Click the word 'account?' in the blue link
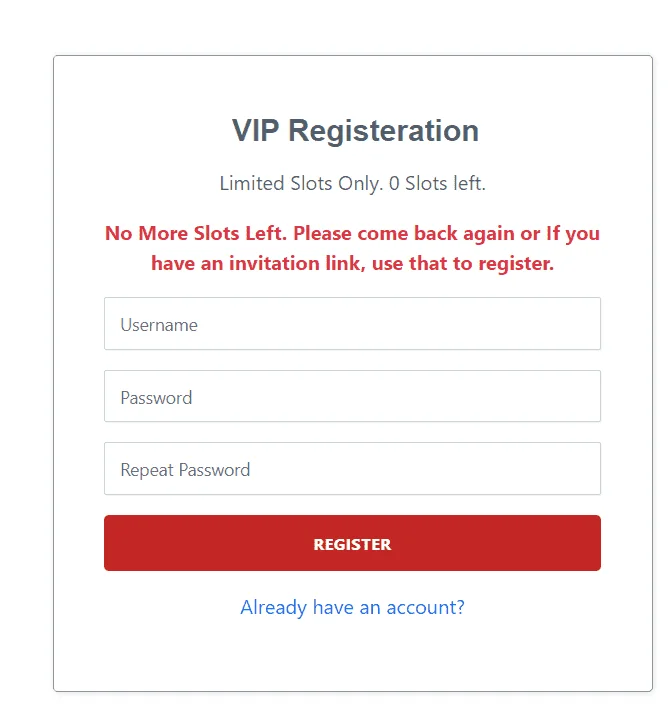This screenshot has height=717, width=668. click(426, 608)
